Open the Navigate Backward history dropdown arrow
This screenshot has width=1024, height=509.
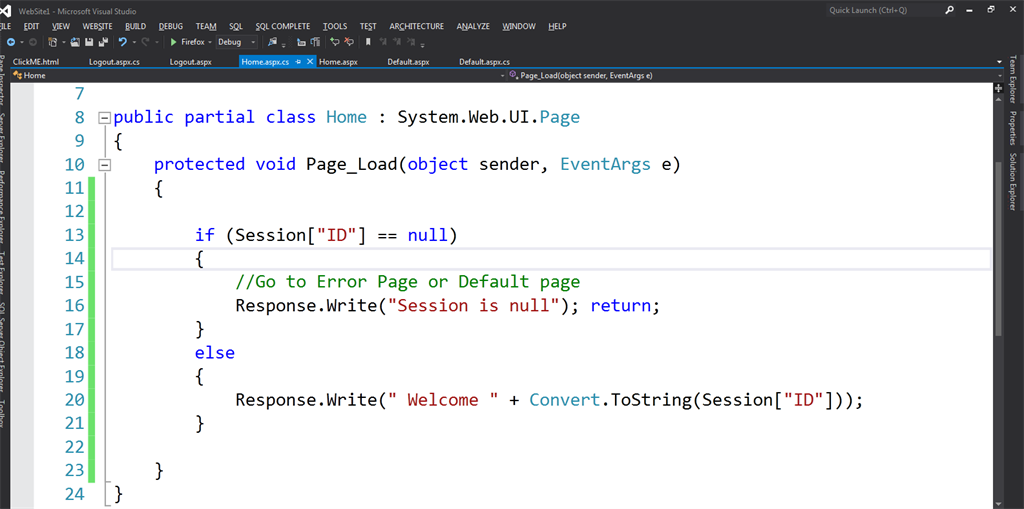[x=22, y=42]
